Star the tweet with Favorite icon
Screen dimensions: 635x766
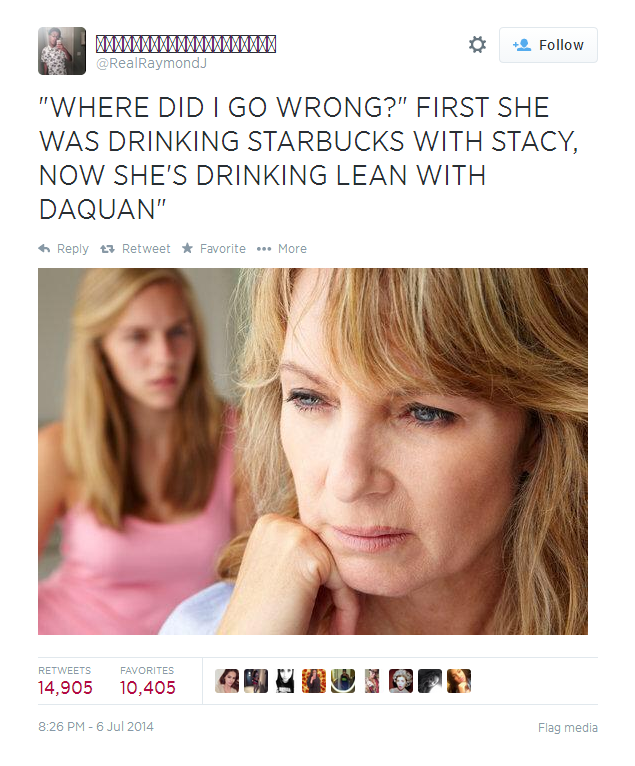[187, 249]
